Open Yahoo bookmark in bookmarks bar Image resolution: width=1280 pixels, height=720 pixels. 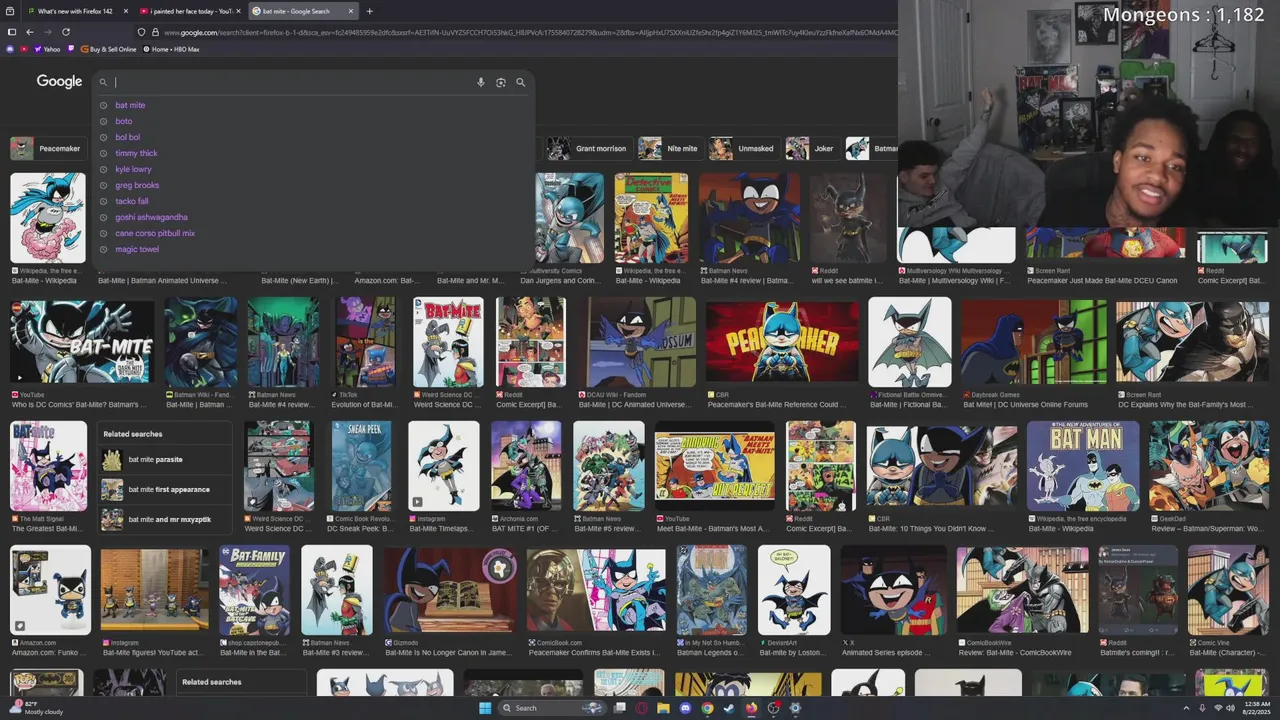pyautogui.click(x=46, y=49)
